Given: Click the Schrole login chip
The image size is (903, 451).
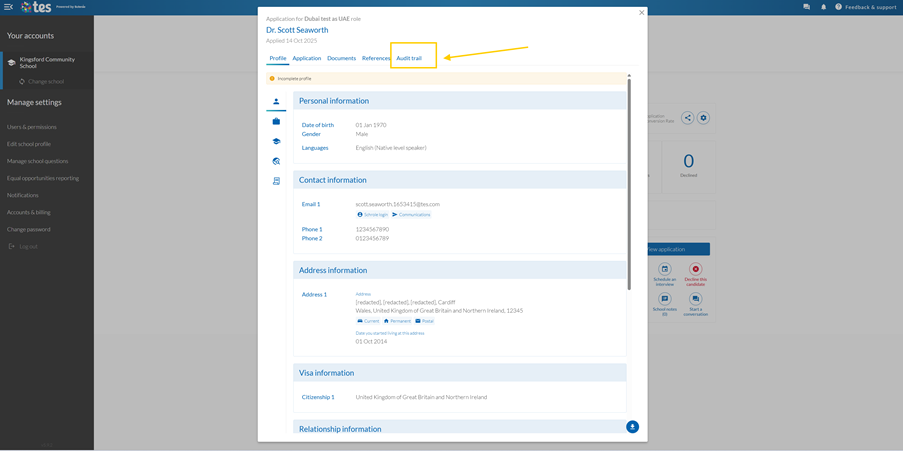Looking at the screenshot, I should (x=373, y=214).
